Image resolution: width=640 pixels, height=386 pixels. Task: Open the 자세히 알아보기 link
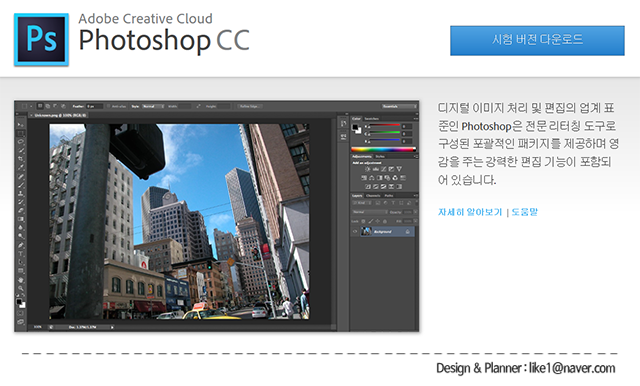click(470, 212)
